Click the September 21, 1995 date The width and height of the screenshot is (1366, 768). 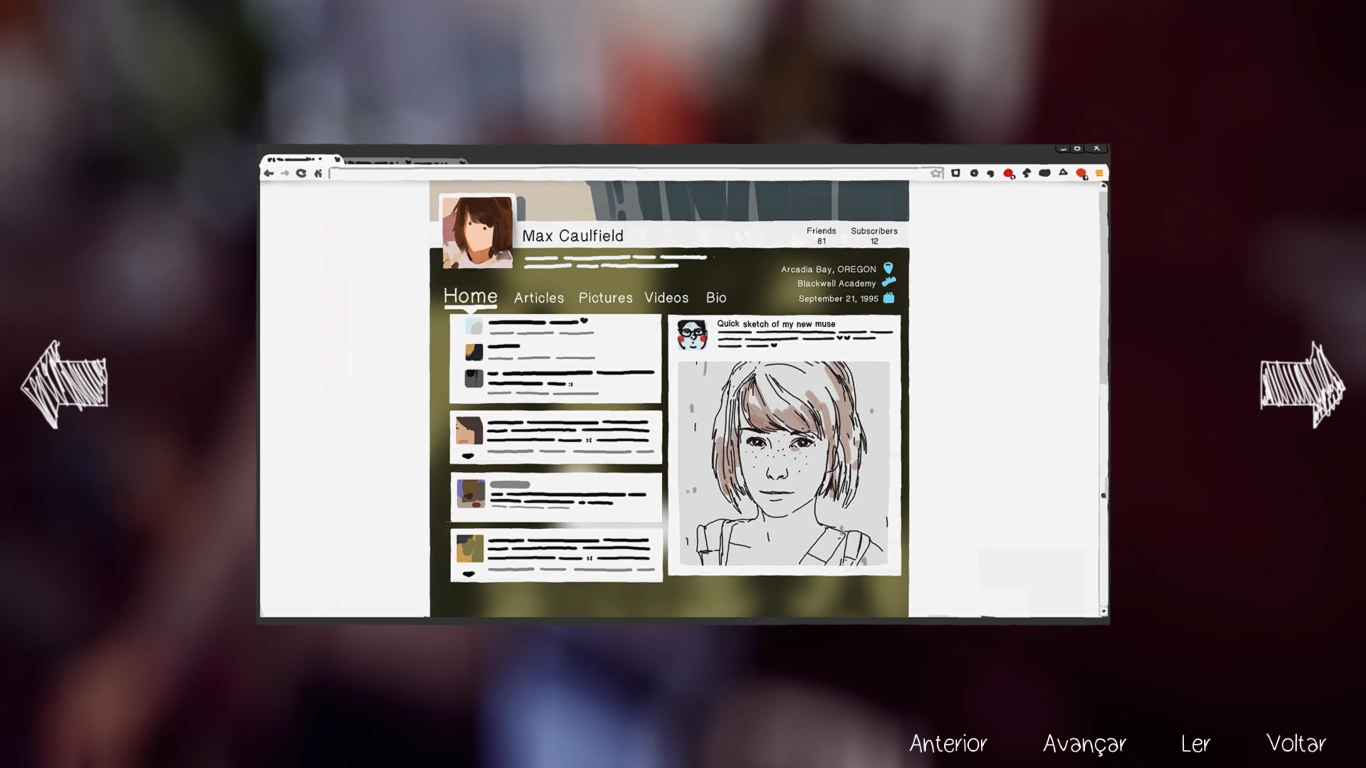(x=838, y=299)
